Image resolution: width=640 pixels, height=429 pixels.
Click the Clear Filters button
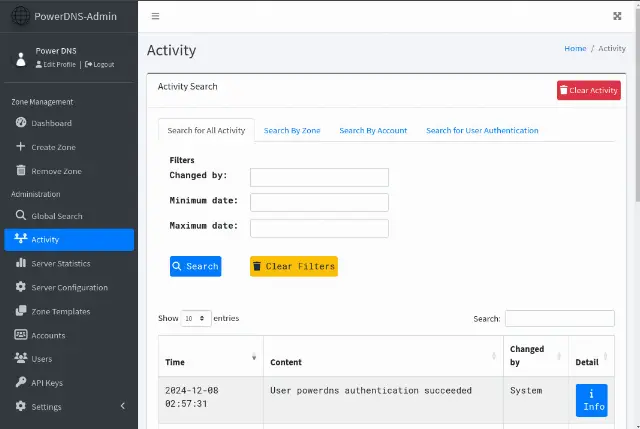click(294, 266)
